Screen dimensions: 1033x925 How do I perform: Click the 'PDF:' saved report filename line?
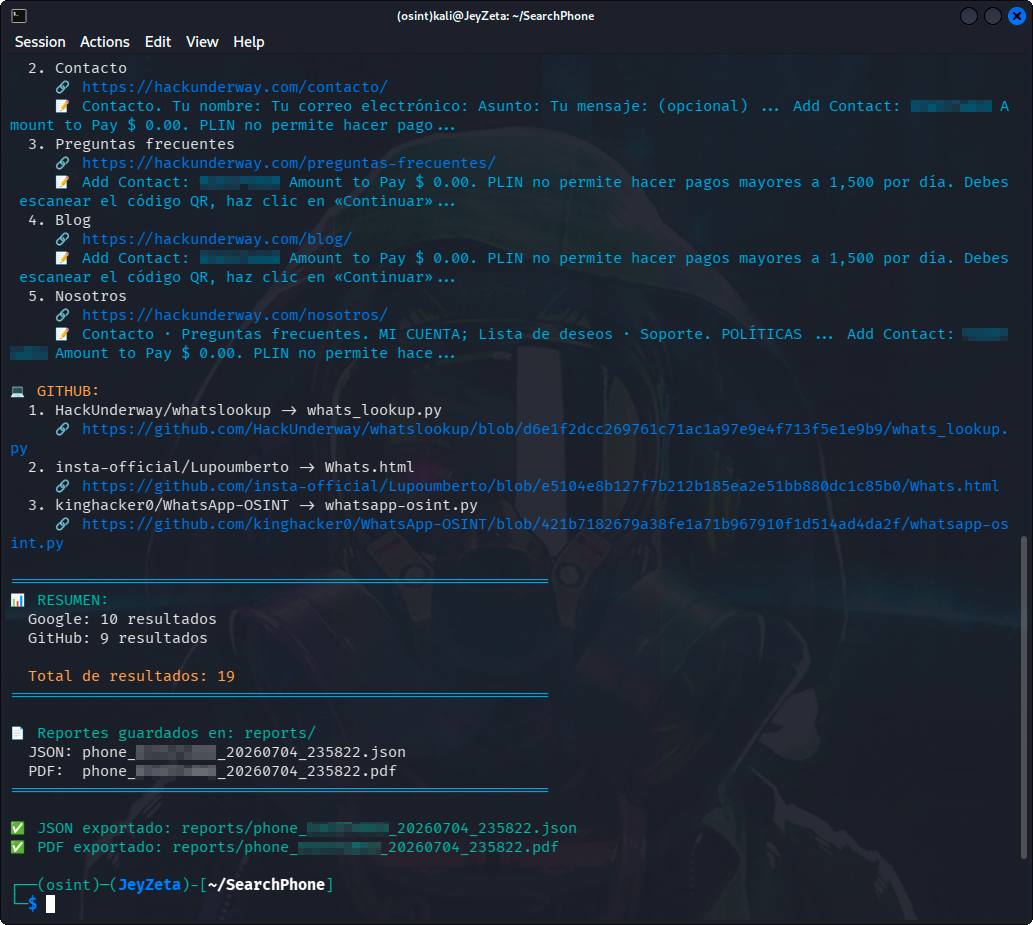point(212,771)
